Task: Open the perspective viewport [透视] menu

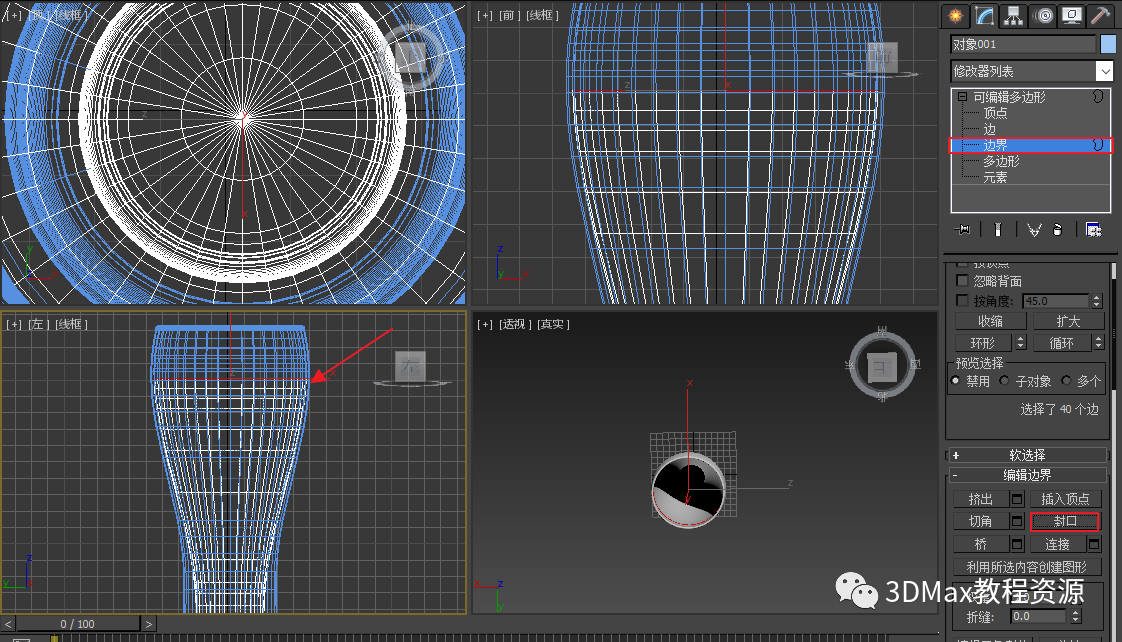Action: [x=514, y=324]
